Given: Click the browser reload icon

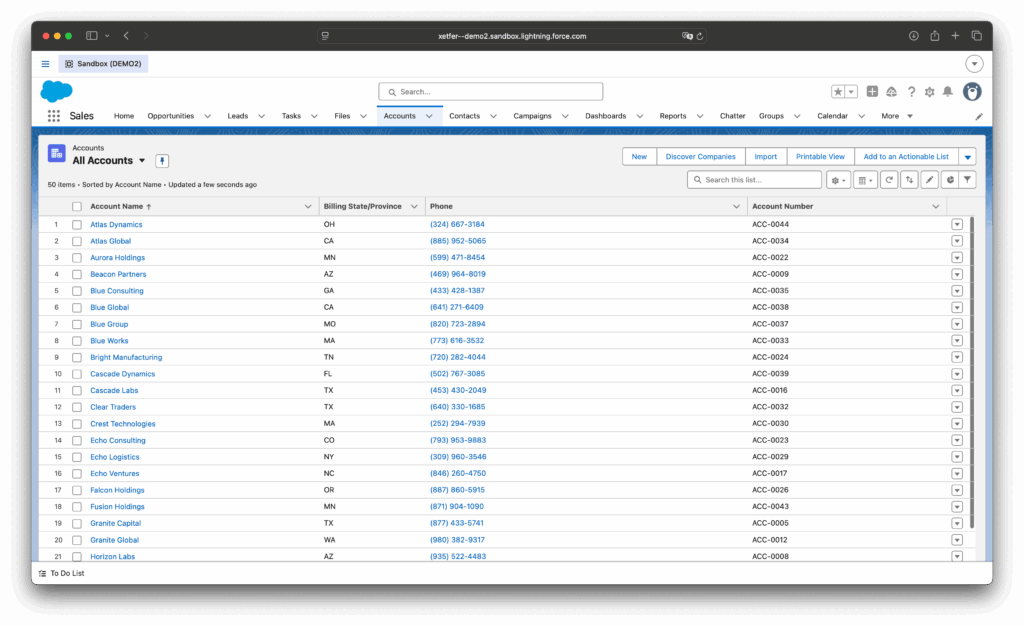Looking at the screenshot, I should point(699,36).
